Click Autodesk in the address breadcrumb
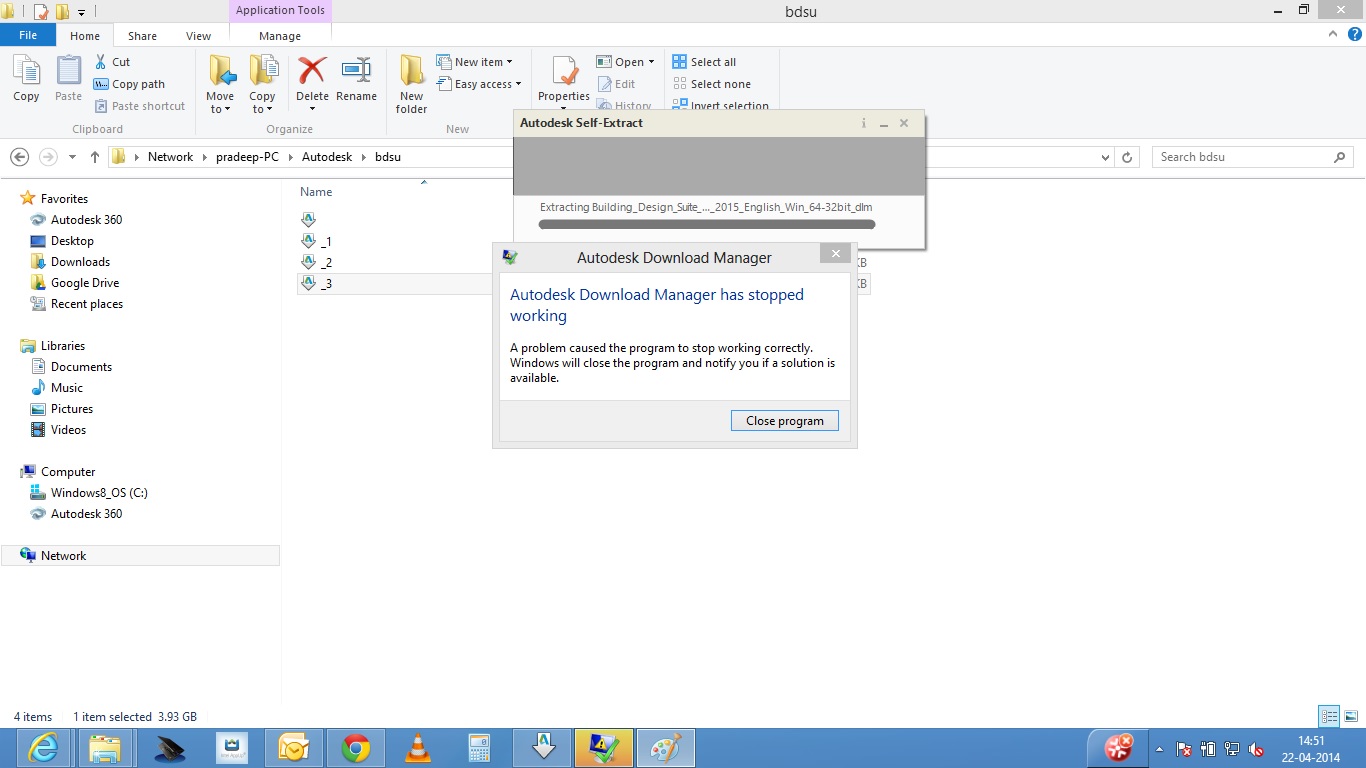Image resolution: width=1366 pixels, height=768 pixels. (327, 157)
